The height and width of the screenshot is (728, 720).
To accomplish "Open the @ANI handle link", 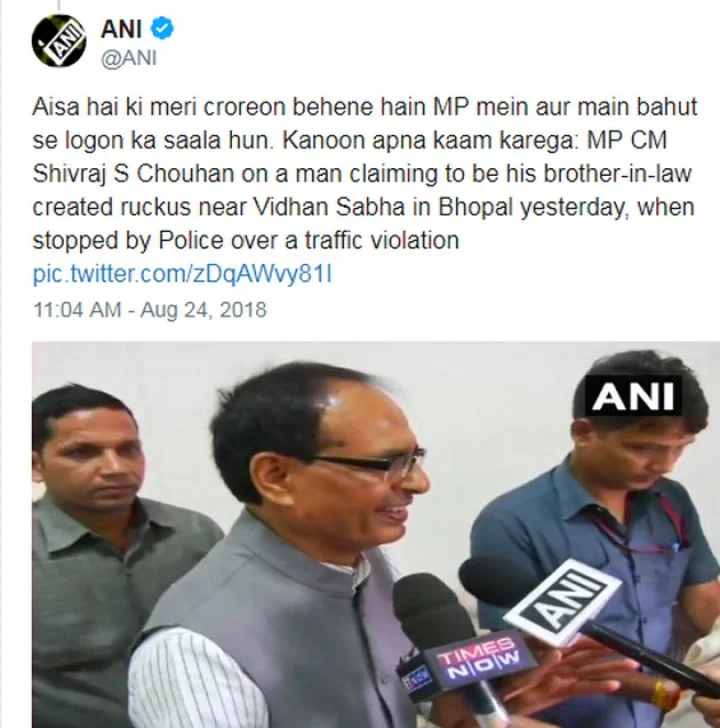I will pos(129,58).
